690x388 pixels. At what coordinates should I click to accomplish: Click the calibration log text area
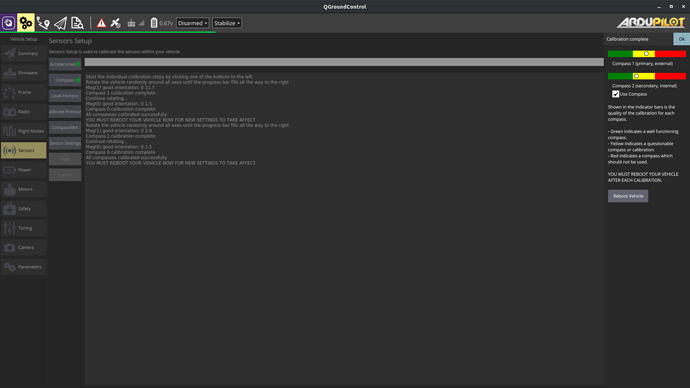(344, 228)
